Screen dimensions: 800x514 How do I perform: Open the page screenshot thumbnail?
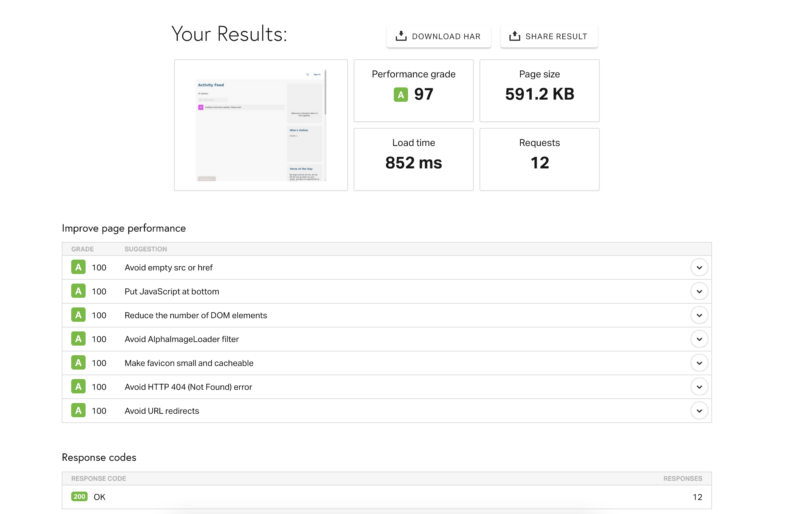click(x=261, y=125)
